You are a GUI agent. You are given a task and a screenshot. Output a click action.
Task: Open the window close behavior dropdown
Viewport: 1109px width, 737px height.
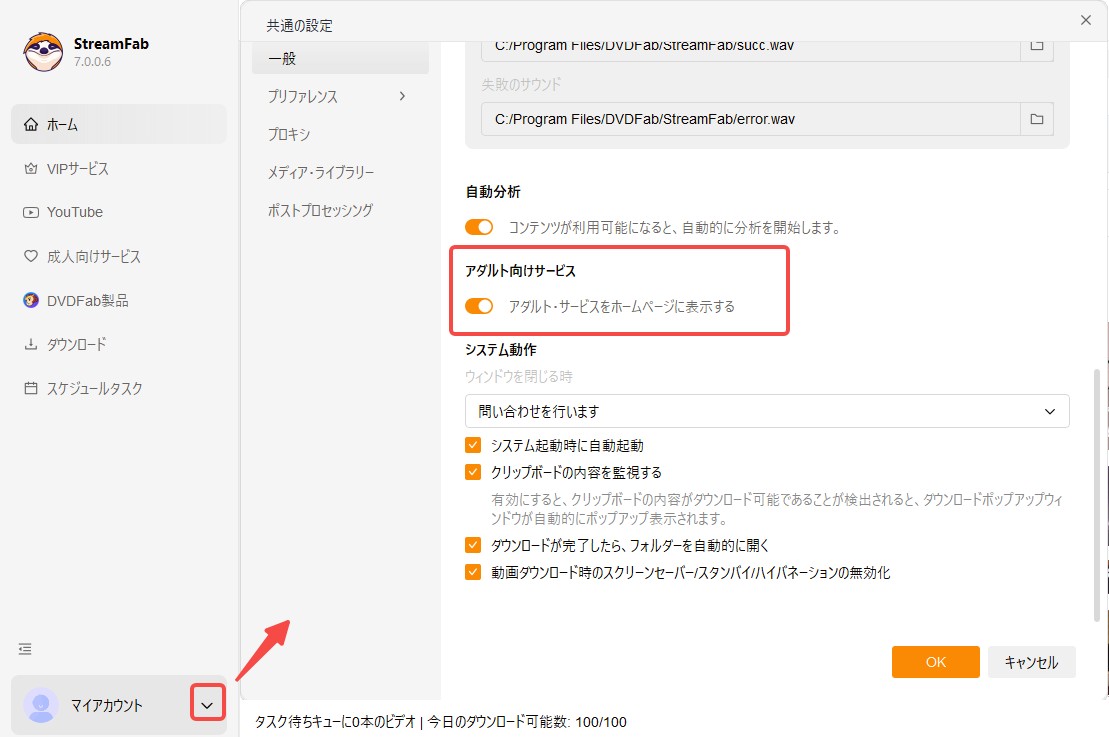[766, 410]
